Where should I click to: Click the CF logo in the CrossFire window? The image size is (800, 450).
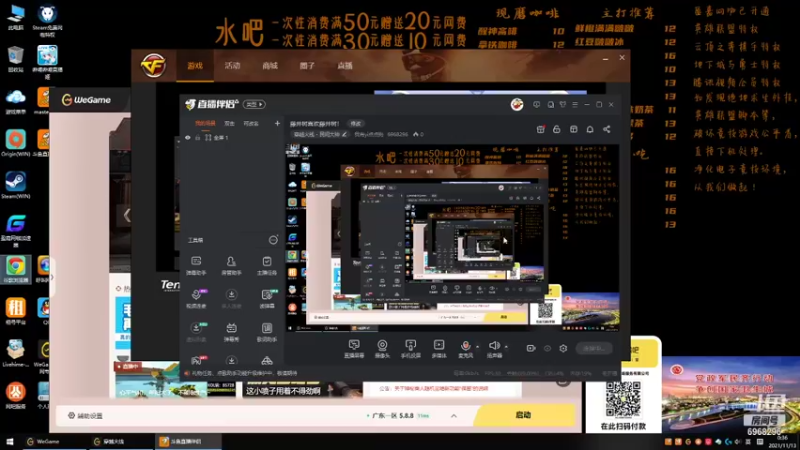(x=153, y=66)
